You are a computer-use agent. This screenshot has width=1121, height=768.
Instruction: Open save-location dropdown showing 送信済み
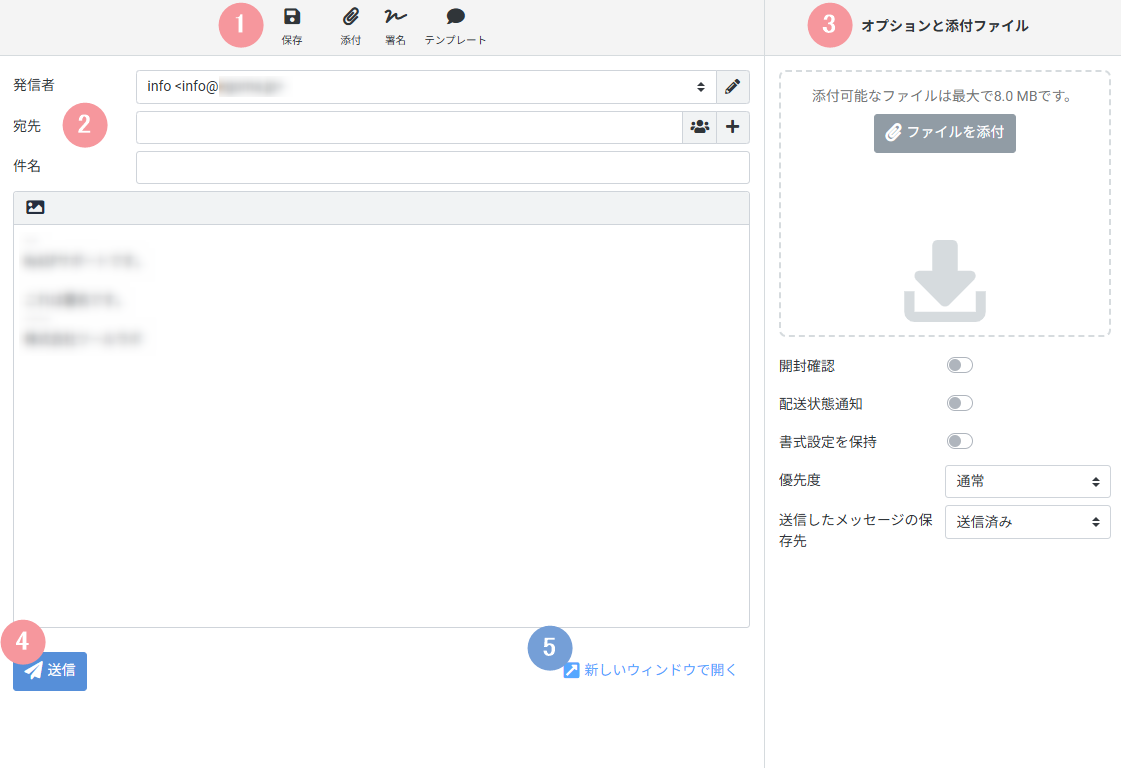[1027, 522]
